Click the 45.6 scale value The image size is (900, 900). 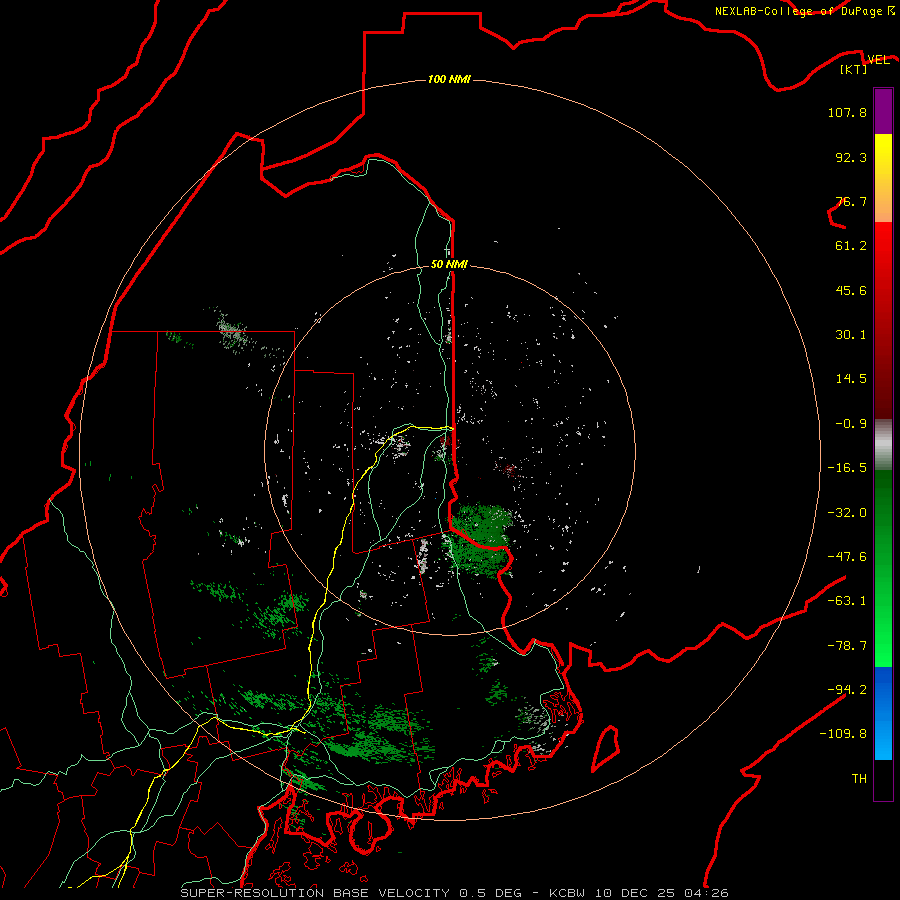click(x=851, y=290)
